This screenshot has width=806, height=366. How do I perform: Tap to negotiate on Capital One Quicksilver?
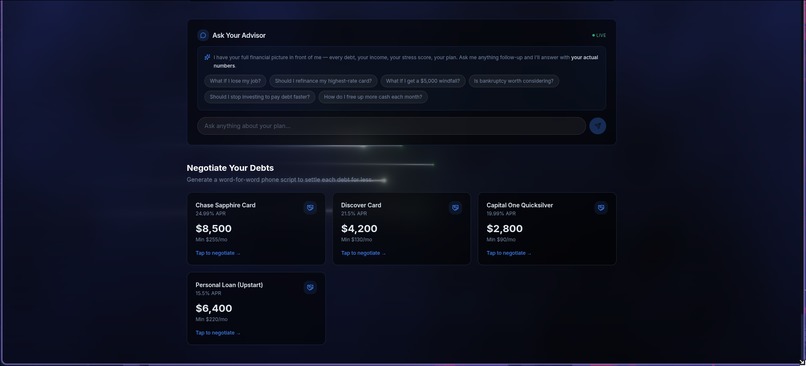pyautogui.click(x=509, y=253)
